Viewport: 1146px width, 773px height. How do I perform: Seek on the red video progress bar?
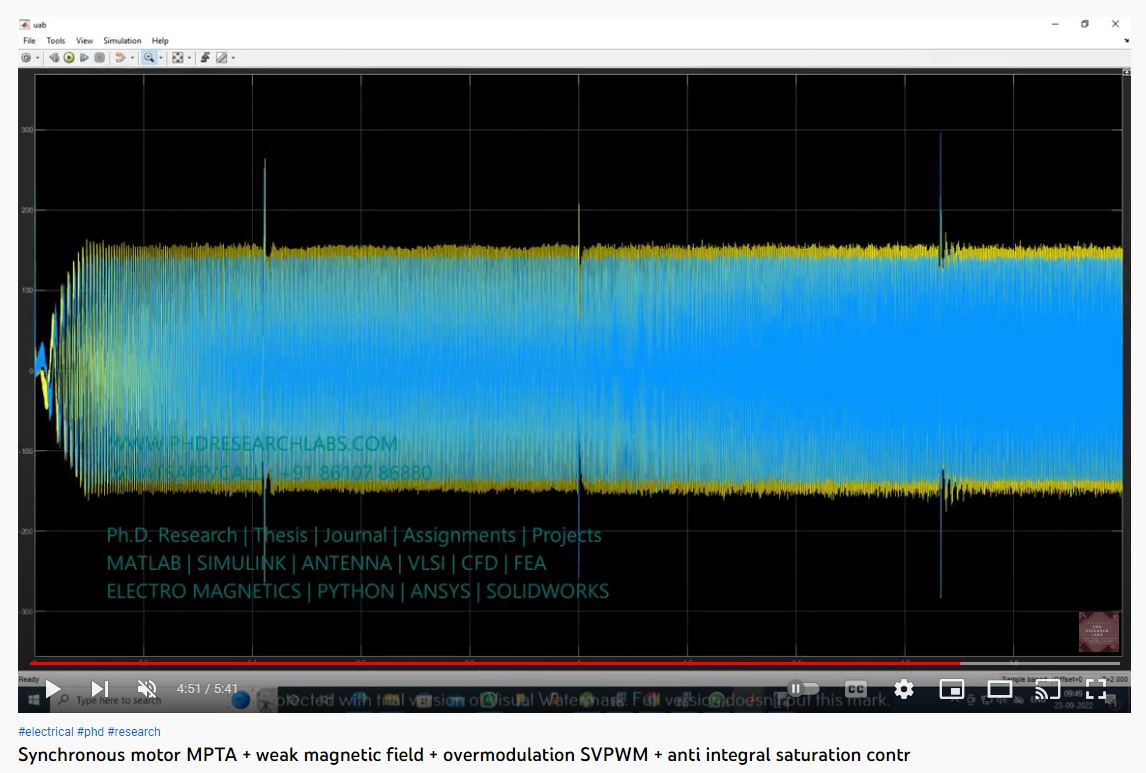[500, 663]
